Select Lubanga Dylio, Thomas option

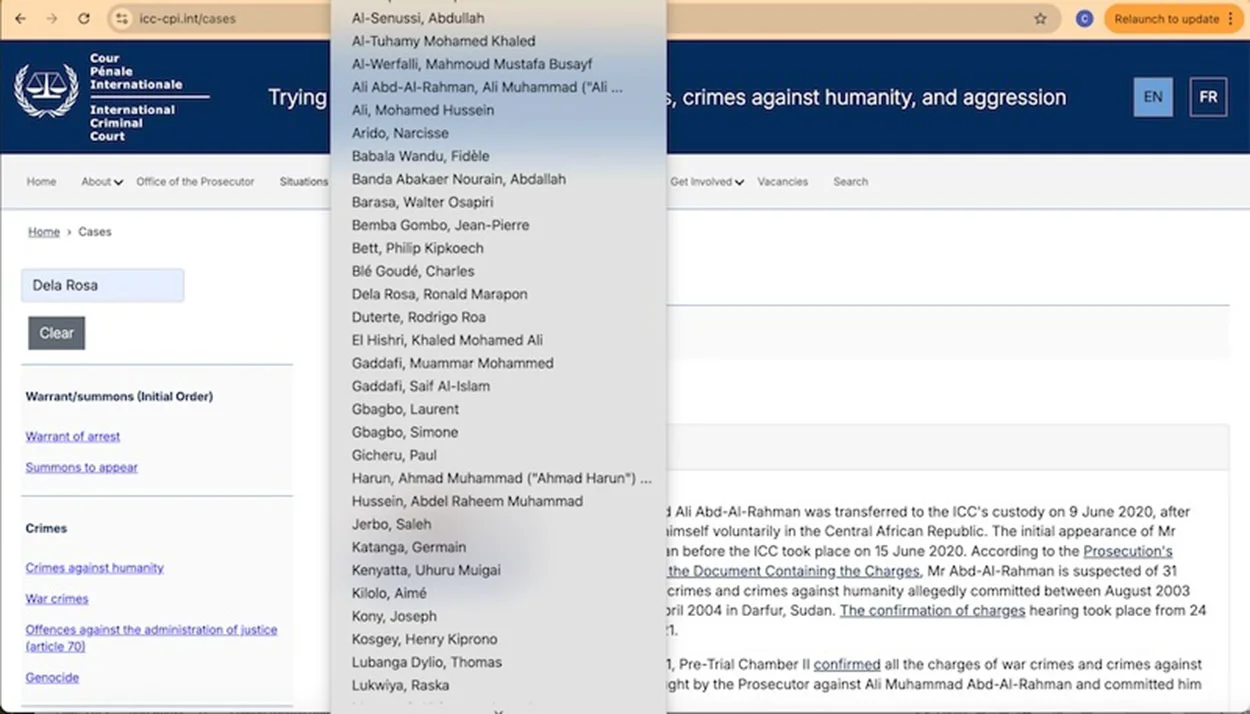coord(498,662)
